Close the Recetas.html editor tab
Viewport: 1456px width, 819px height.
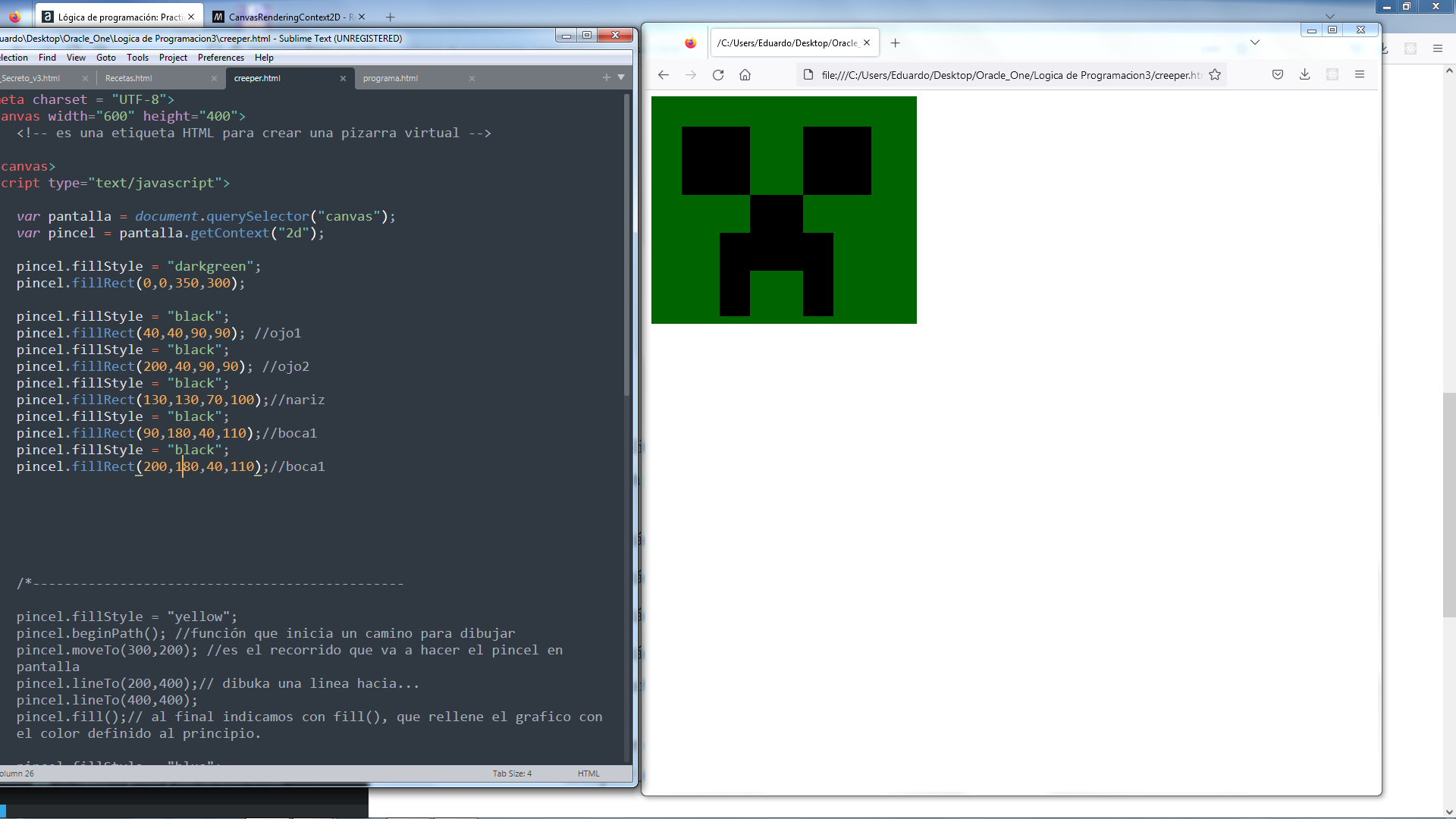214,78
